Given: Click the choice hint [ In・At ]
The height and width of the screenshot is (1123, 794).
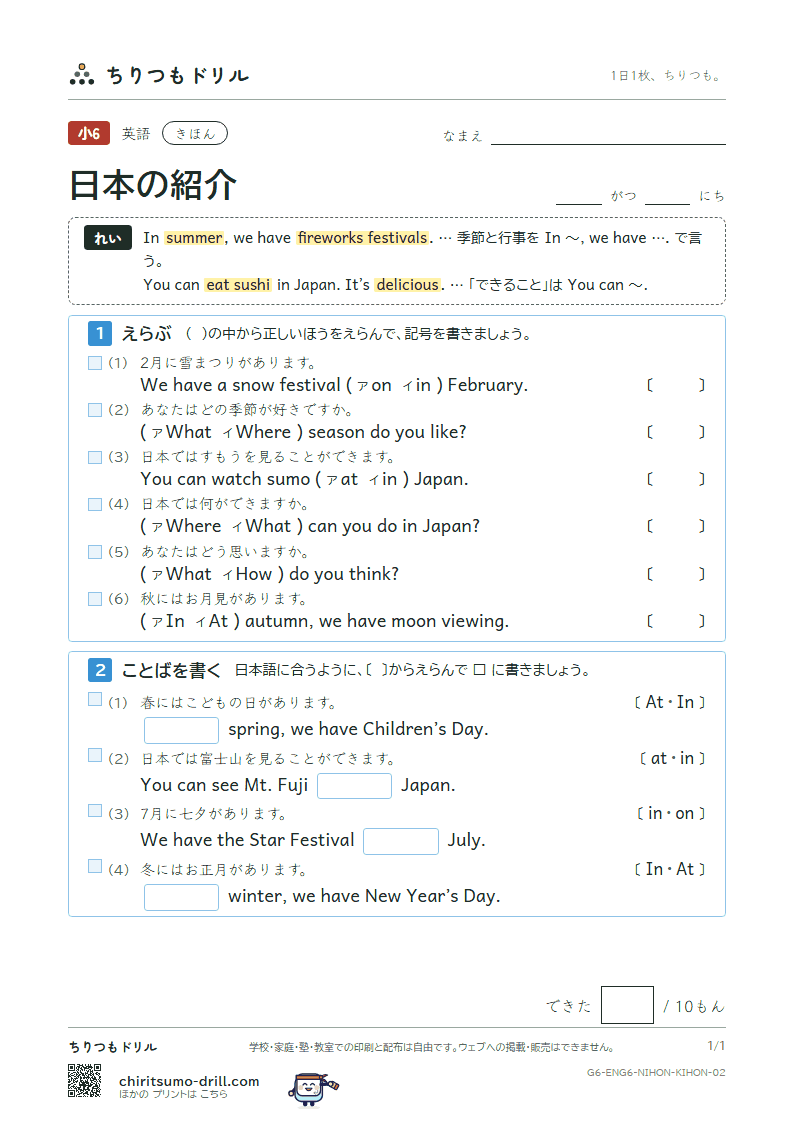Looking at the screenshot, I should click(x=670, y=869).
